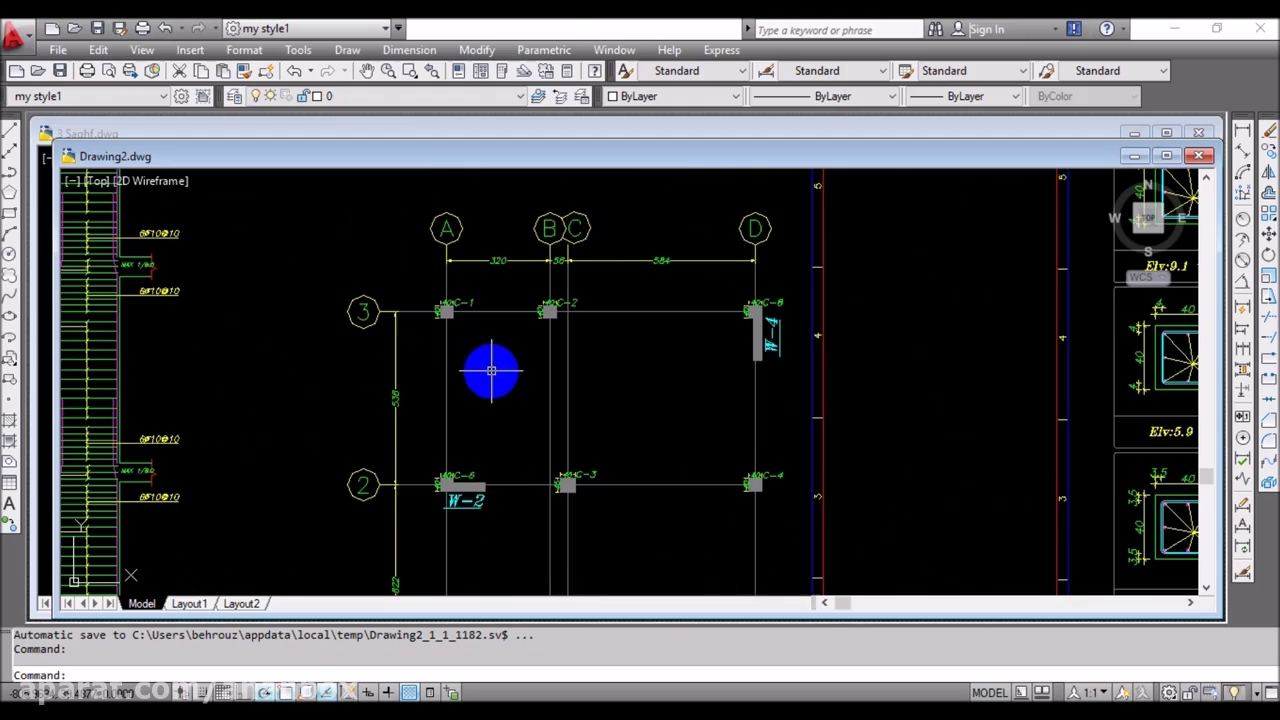Open lineweight ByLayer dropdown
This screenshot has width=1280, height=720.
965,96
